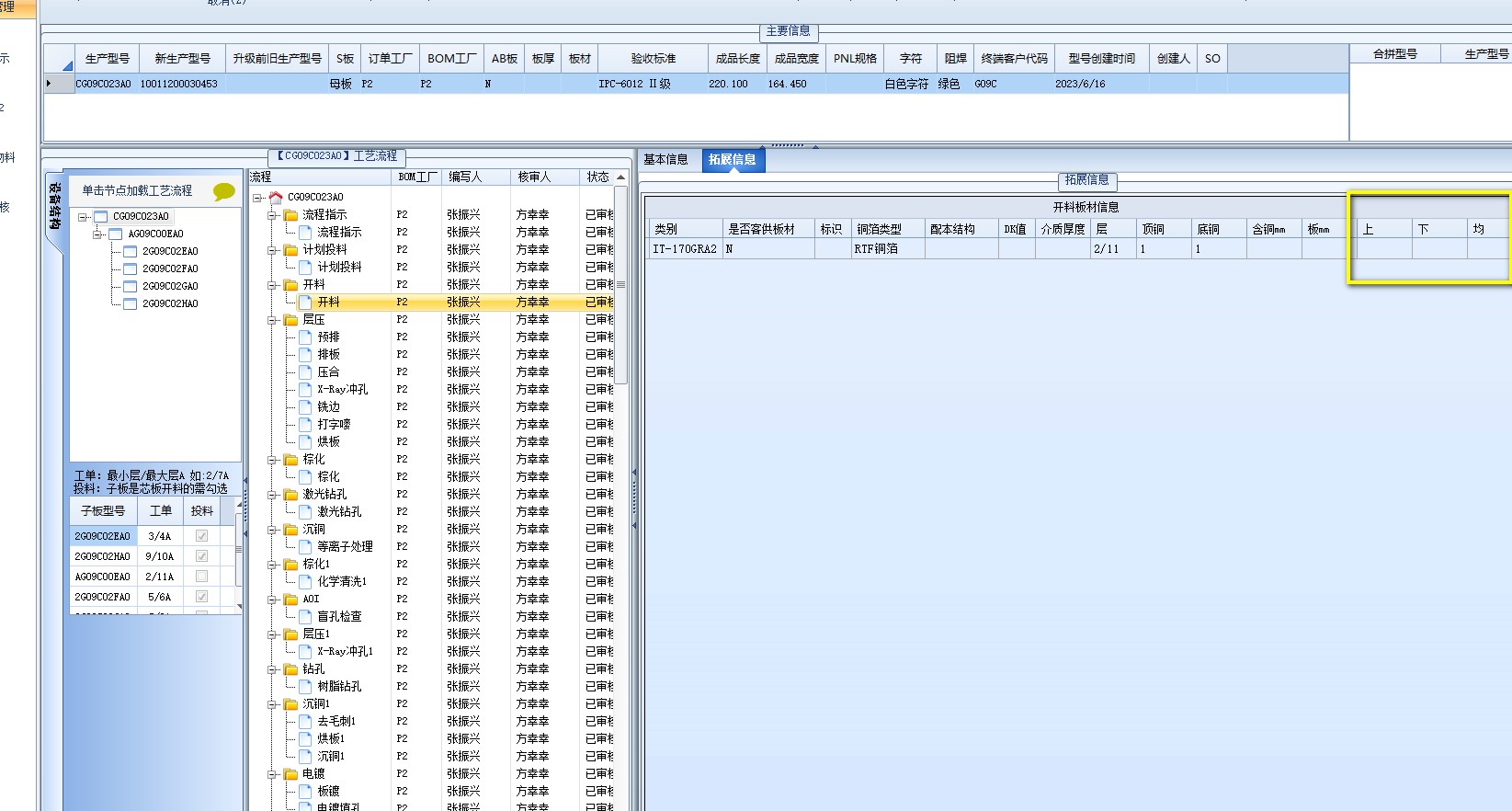Collapse the root CG09C023A0 process node
Image resolution: width=1512 pixels, height=811 pixels.
257,198
